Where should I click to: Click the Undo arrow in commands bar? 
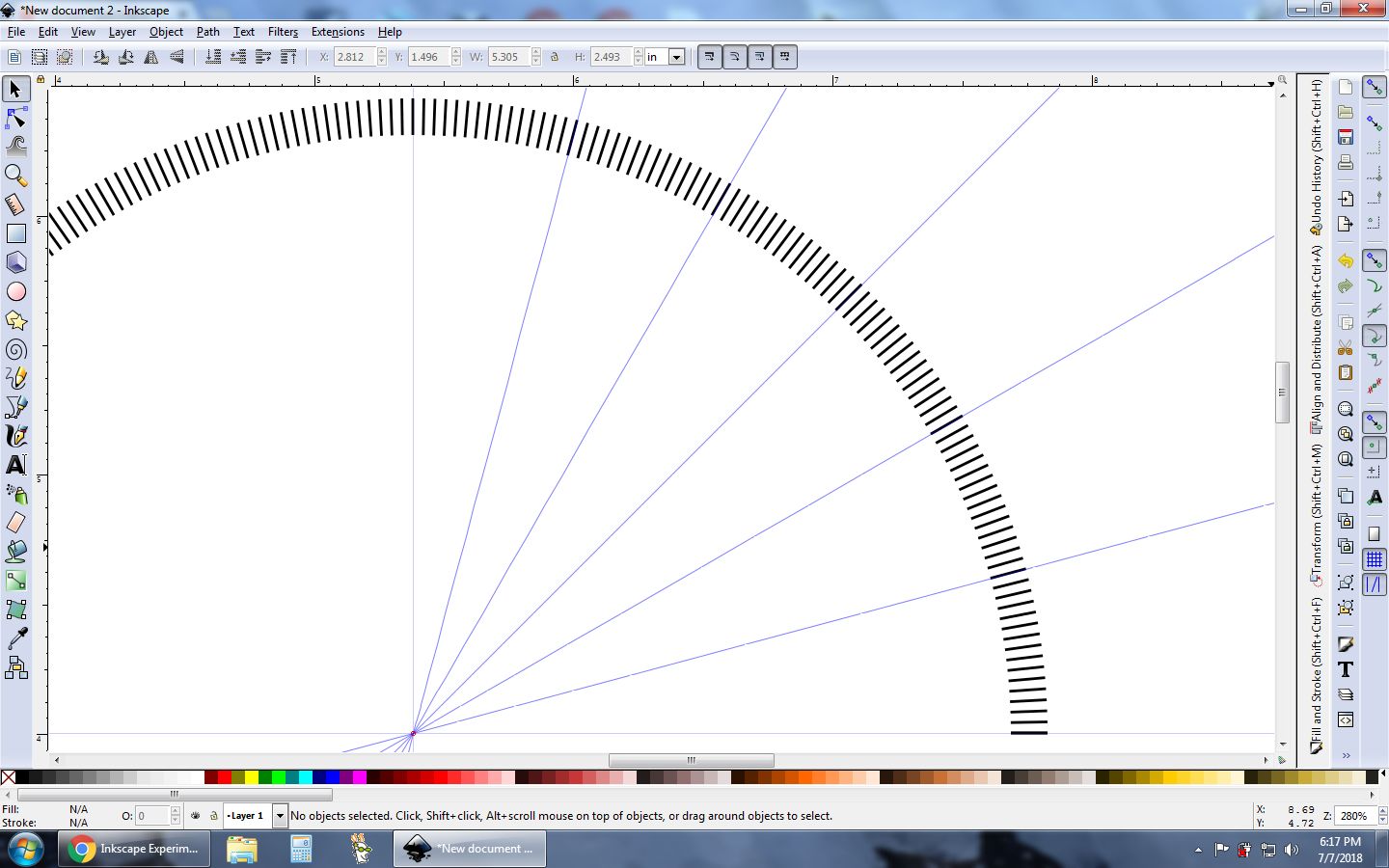[x=1346, y=261]
